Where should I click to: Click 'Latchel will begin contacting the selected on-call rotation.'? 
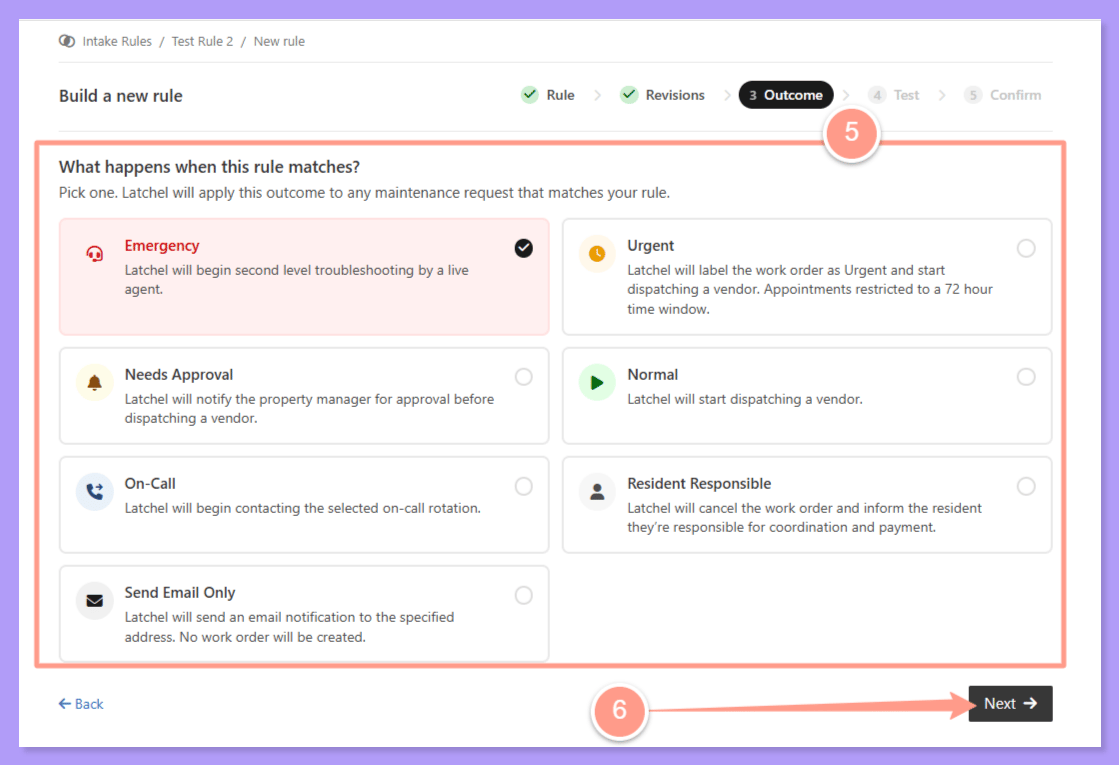pyautogui.click(x=303, y=508)
